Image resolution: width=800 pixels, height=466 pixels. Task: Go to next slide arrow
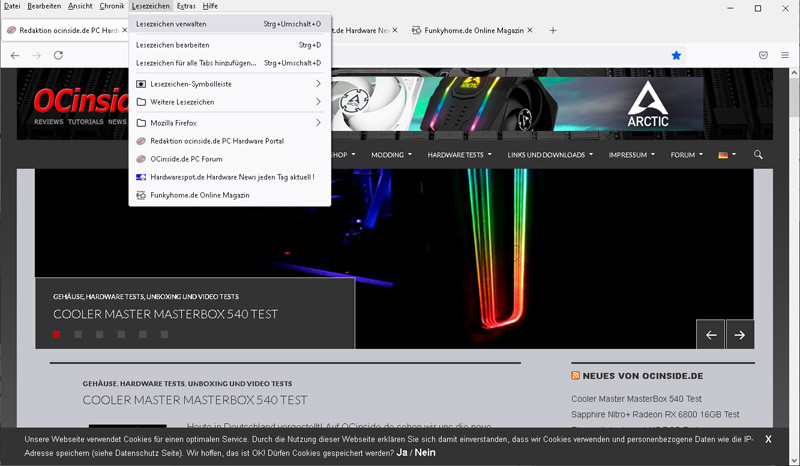[740, 334]
